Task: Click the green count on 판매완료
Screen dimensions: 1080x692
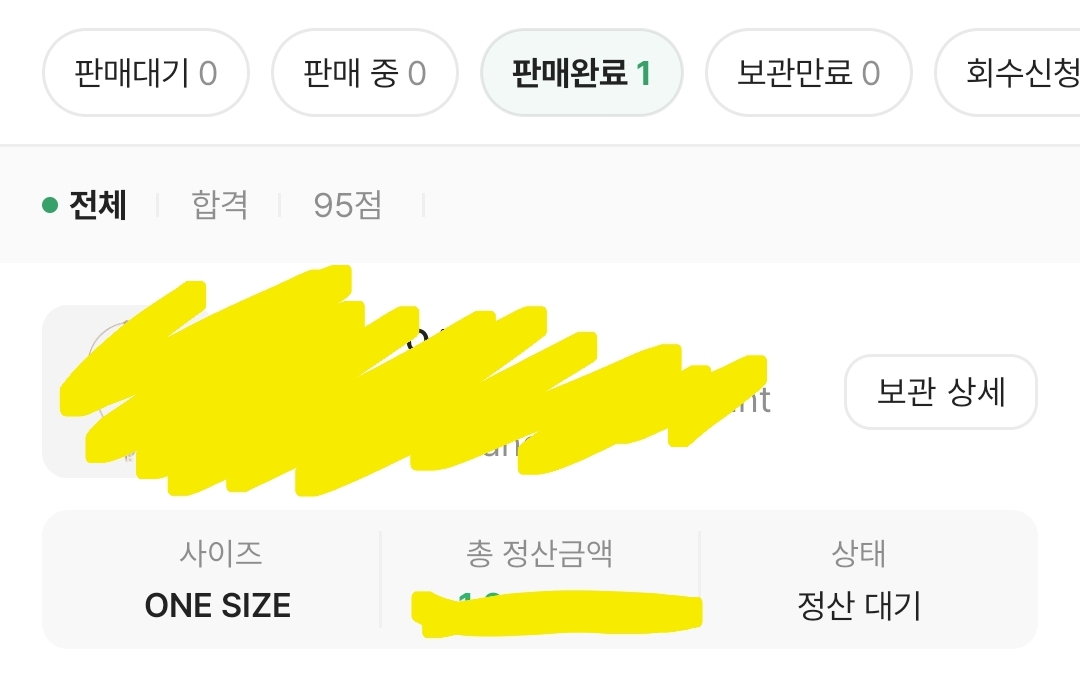Action: point(643,73)
